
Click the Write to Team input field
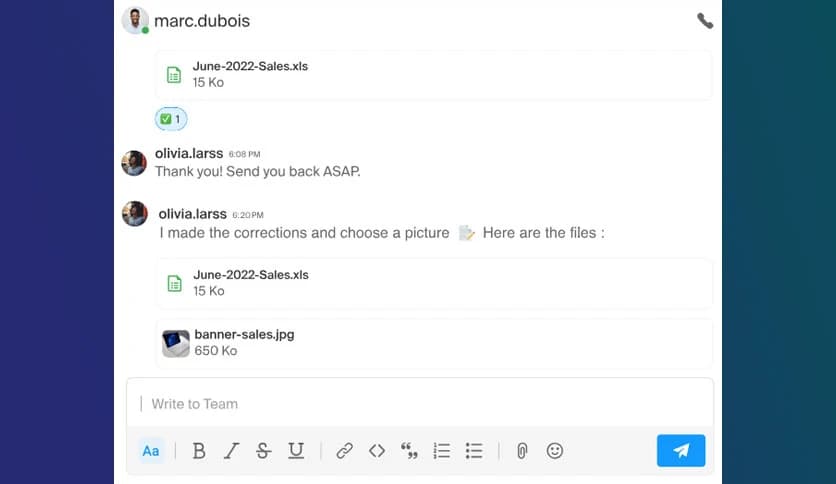point(420,404)
